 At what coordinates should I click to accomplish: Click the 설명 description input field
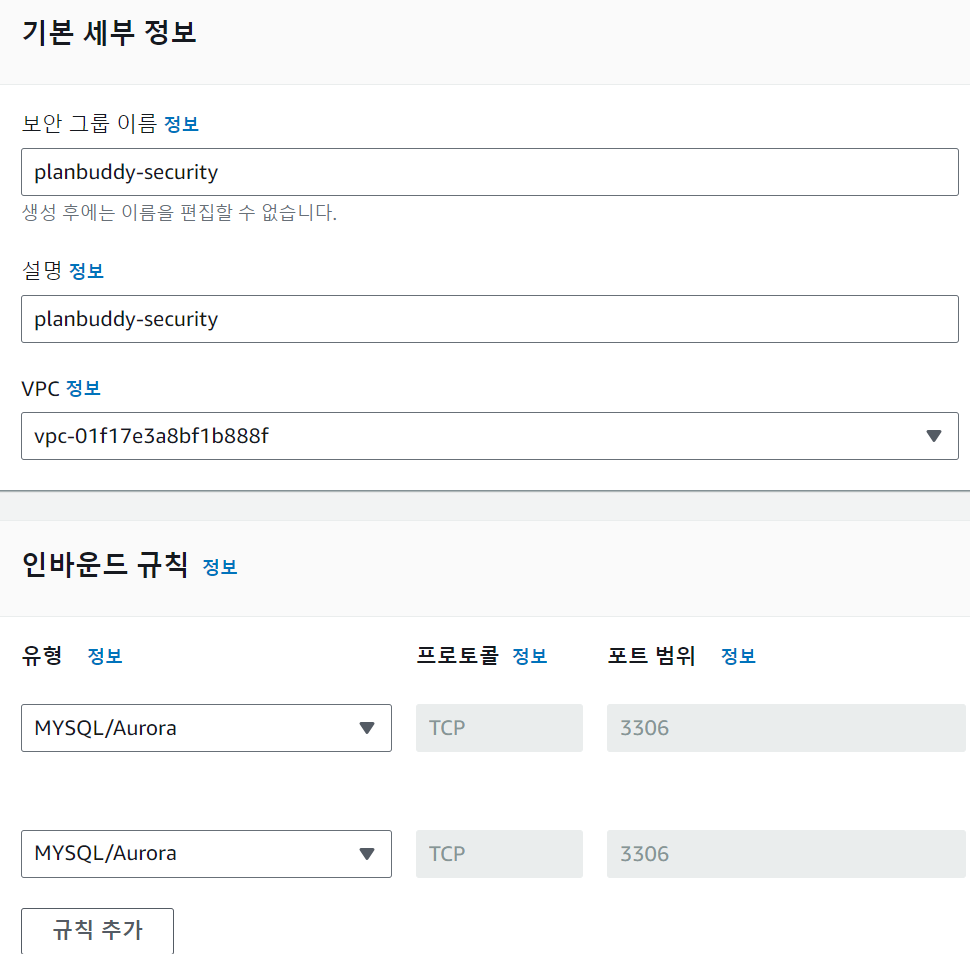pyautogui.click(x=489, y=319)
